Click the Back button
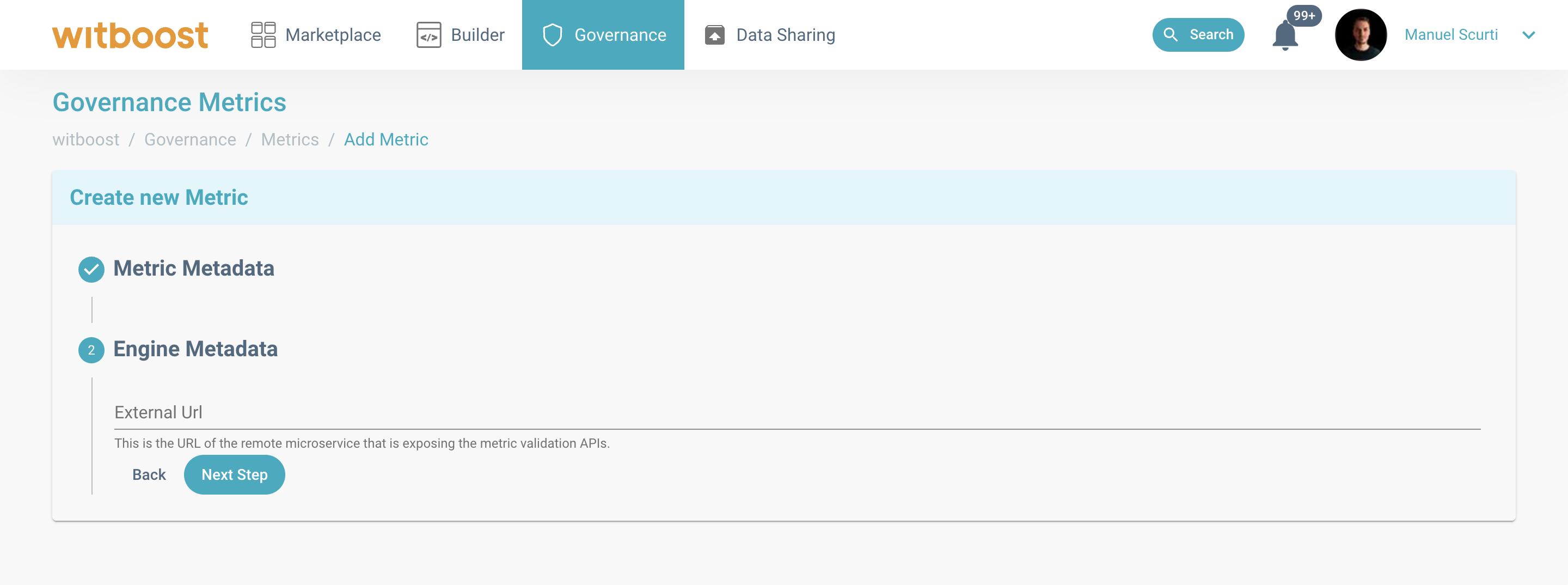The width and height of the screenshot is (1568, 585). (x=148, y=474)
